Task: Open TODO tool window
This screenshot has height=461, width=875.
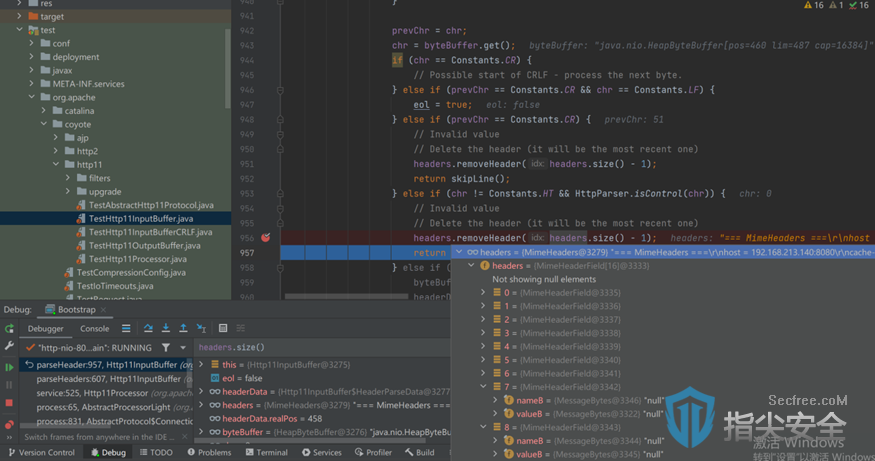Action: click(x=156, y=453)
